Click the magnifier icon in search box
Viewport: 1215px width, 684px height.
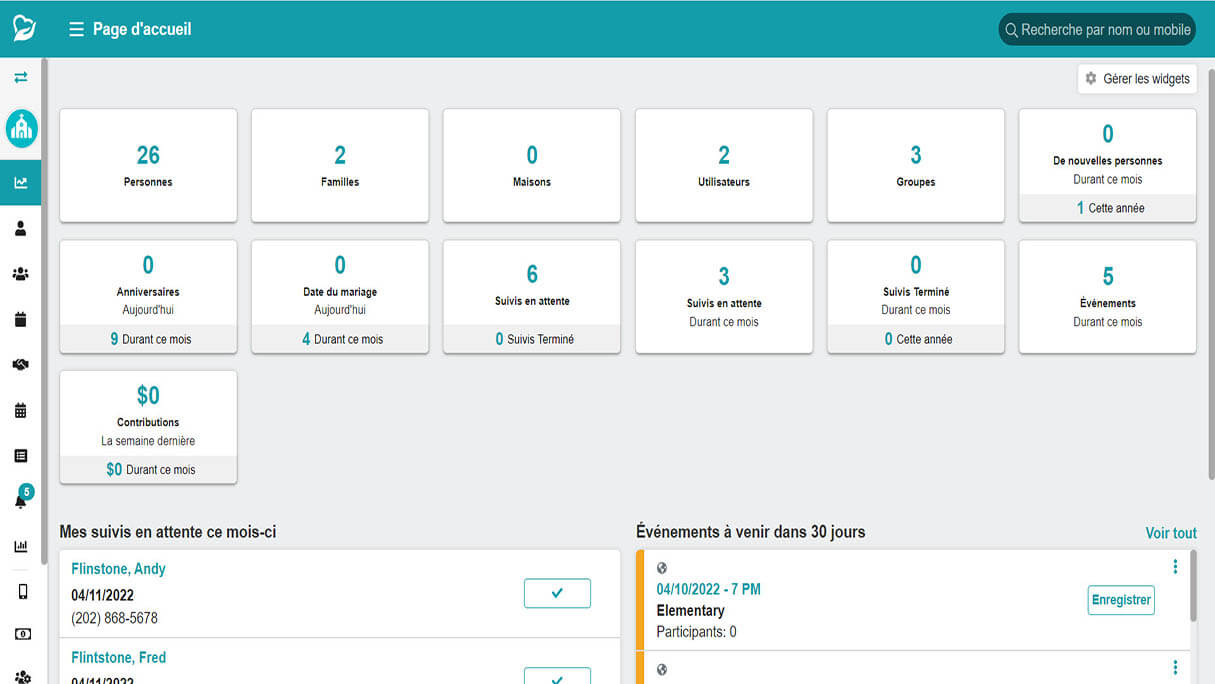coord(1011,30)
